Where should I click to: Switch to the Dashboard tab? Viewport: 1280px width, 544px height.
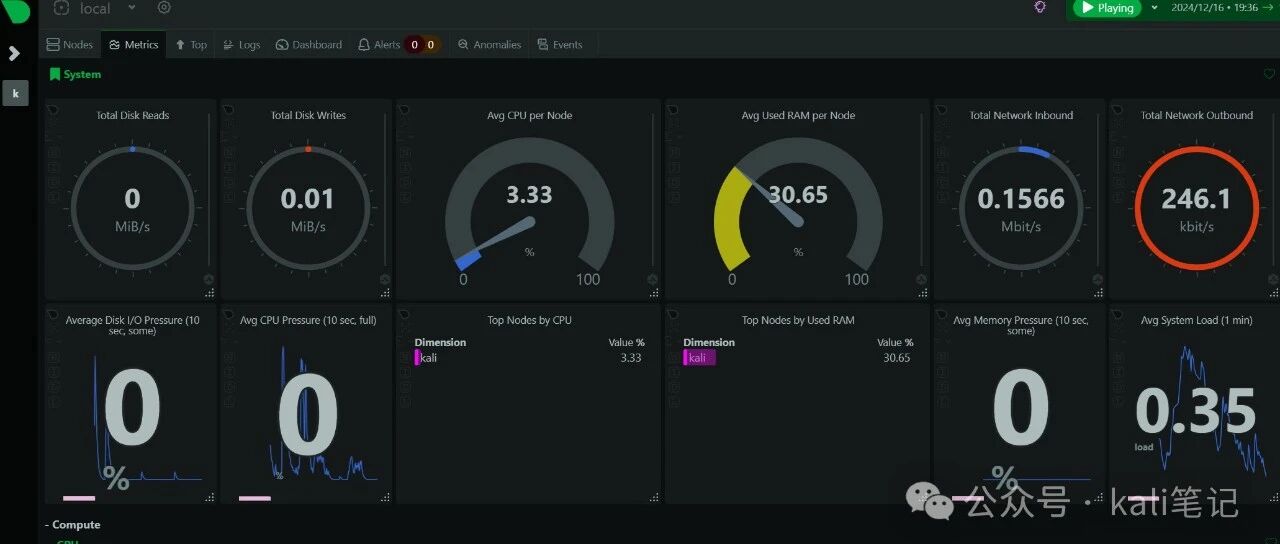[x=309, y=45]
